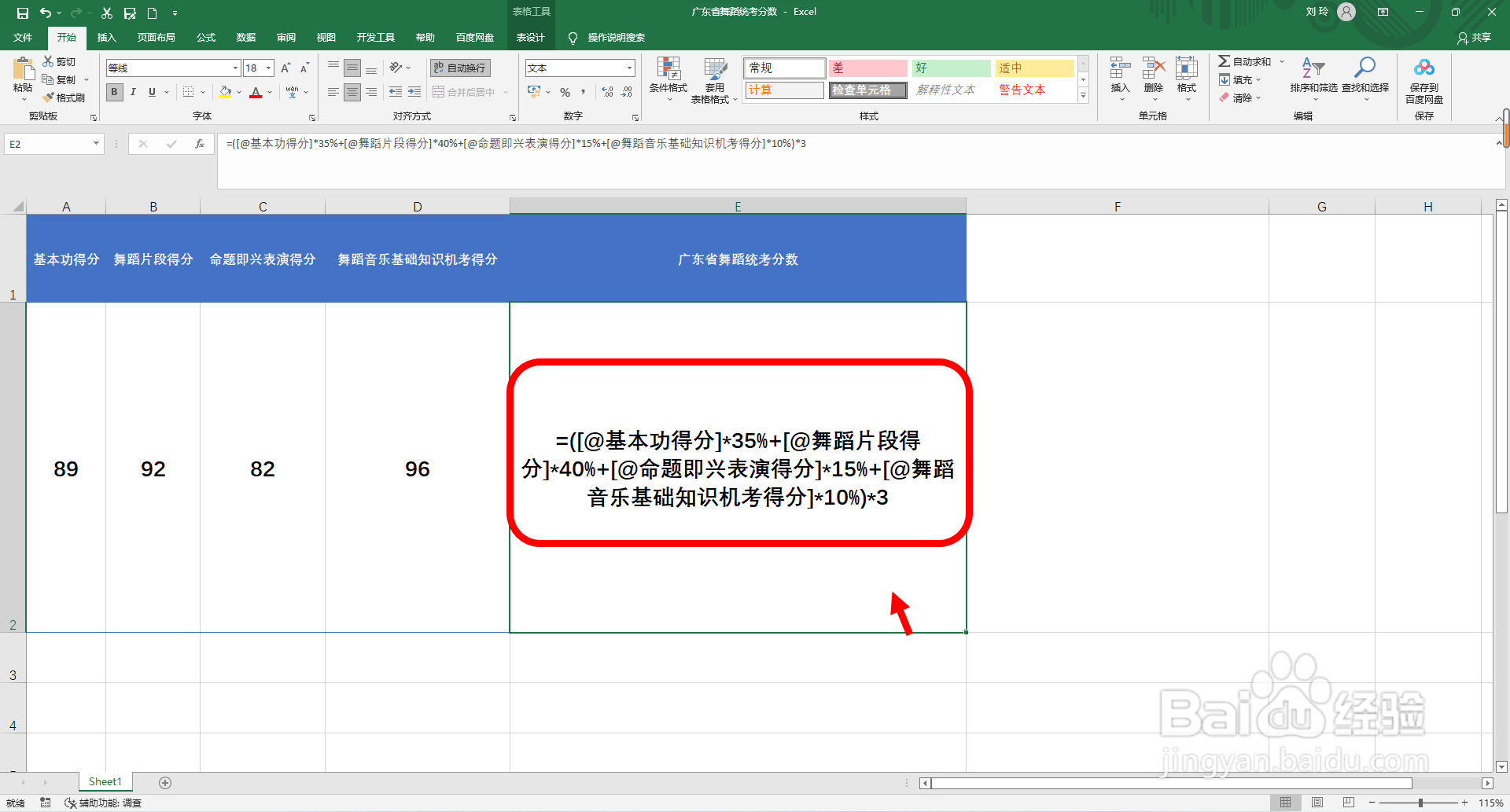The width and height of the screenshot is (1510, 812).
Task: Open the 公式 ribbon tab
Action: click(205, 37)
